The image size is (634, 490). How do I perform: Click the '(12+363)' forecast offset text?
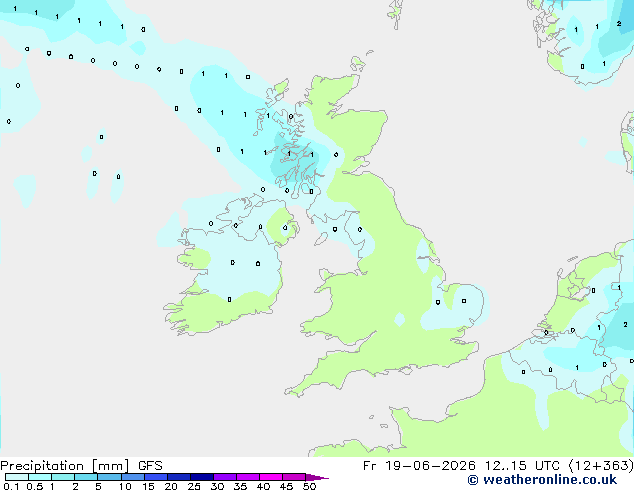point(601,466)
